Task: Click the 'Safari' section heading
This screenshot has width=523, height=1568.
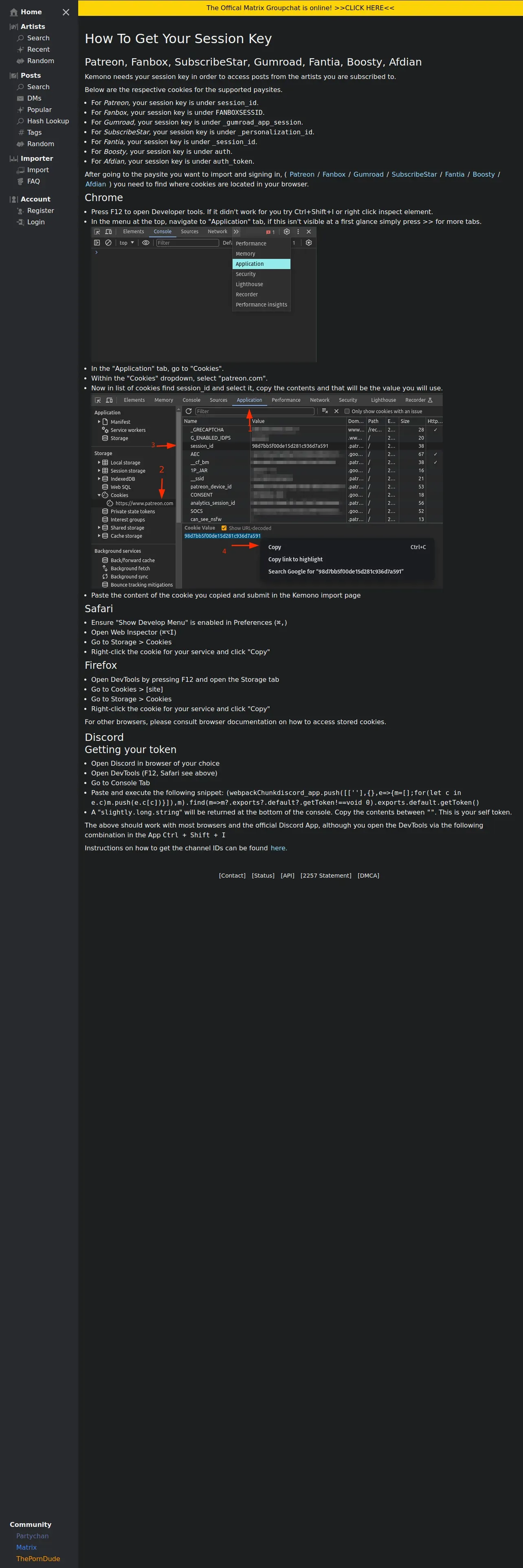Action: [99, 609]
